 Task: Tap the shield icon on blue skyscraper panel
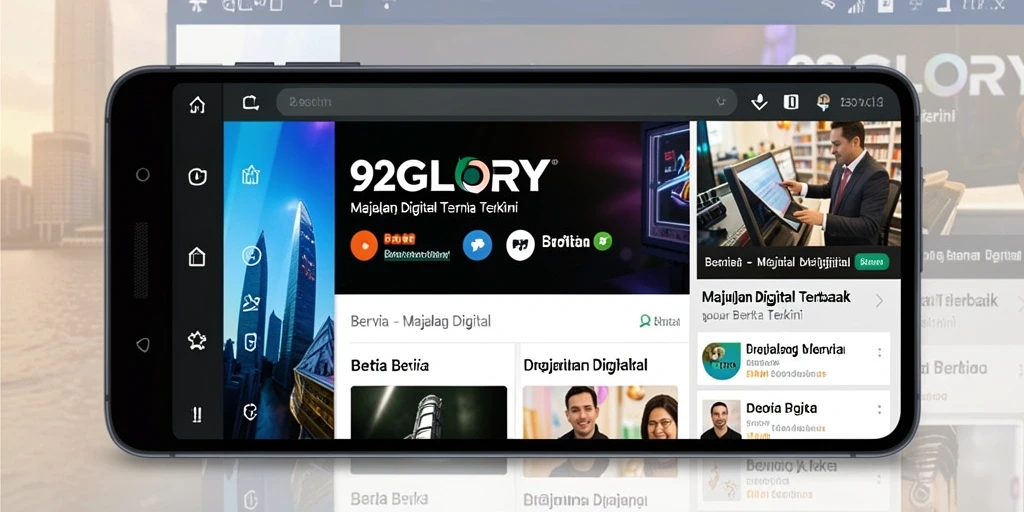coord(251,342)
